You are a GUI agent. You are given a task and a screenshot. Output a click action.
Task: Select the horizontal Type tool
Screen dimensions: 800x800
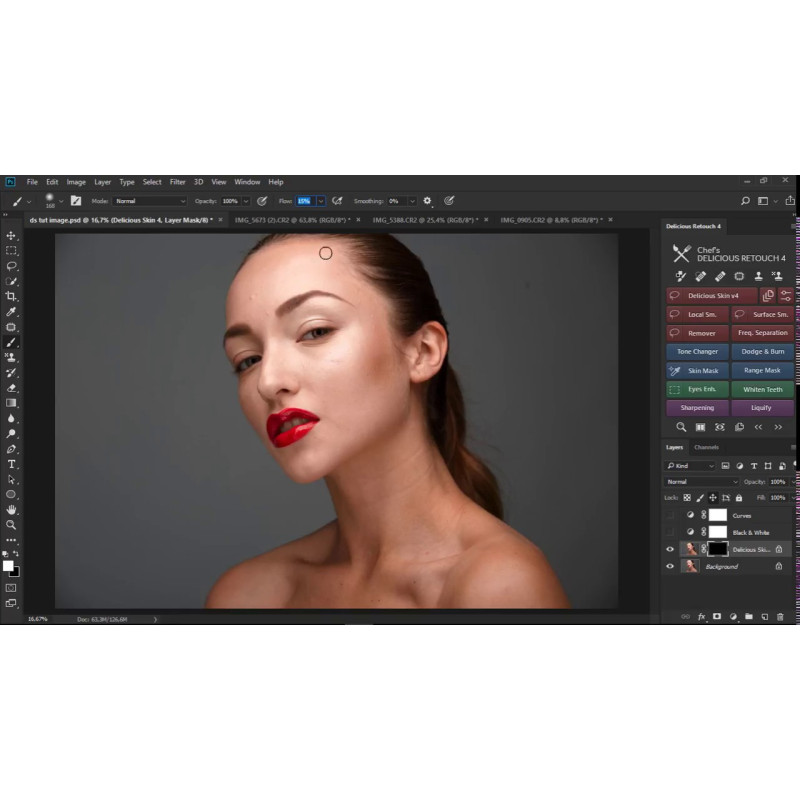pyautogui.click(x=12, y=464)
